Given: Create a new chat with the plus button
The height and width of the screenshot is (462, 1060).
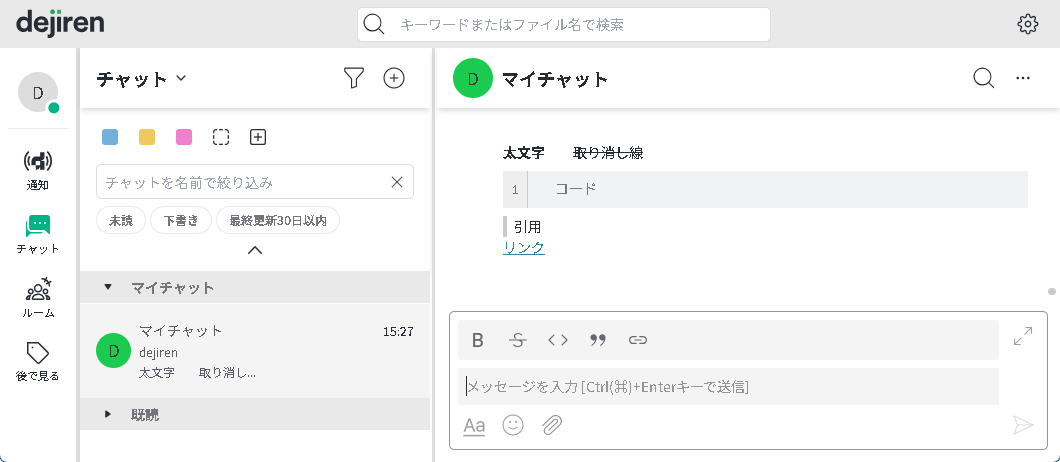Looking at the screenshot, I should point(395,79).
